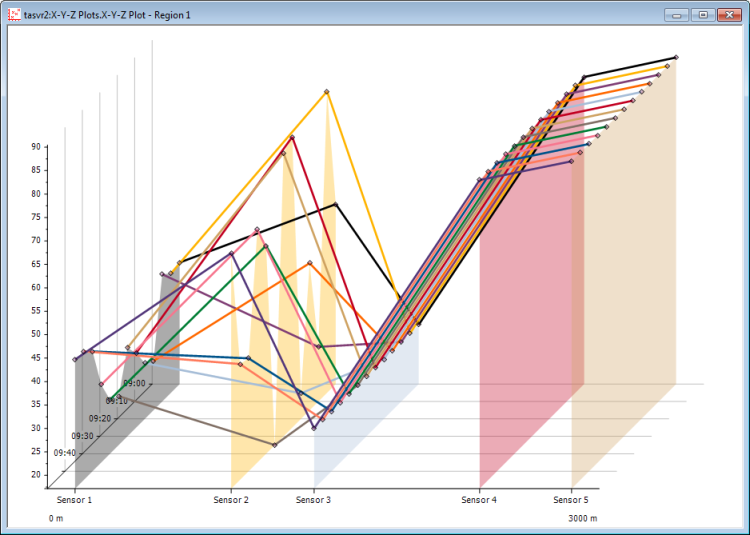Click the 09:10 time axis label
Image resolution: width=750 pixels, height=535 pixels.
(x=117, y=401)
